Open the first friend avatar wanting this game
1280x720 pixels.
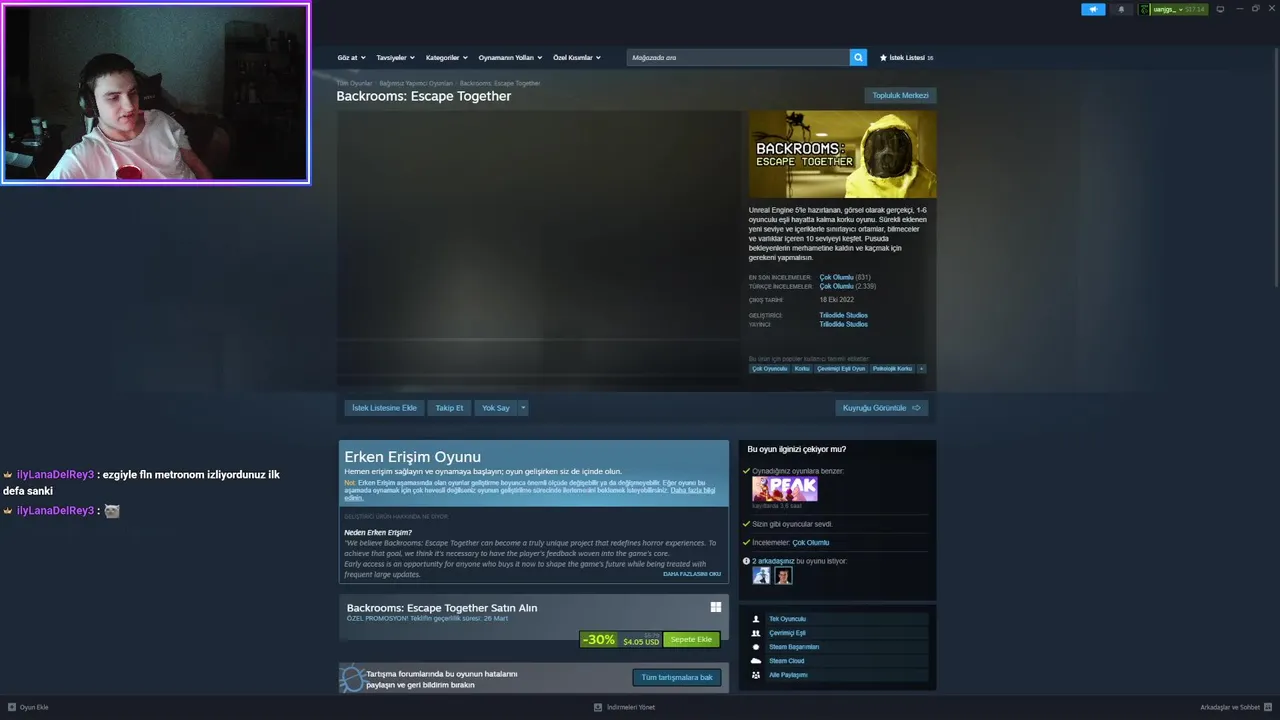761,576
